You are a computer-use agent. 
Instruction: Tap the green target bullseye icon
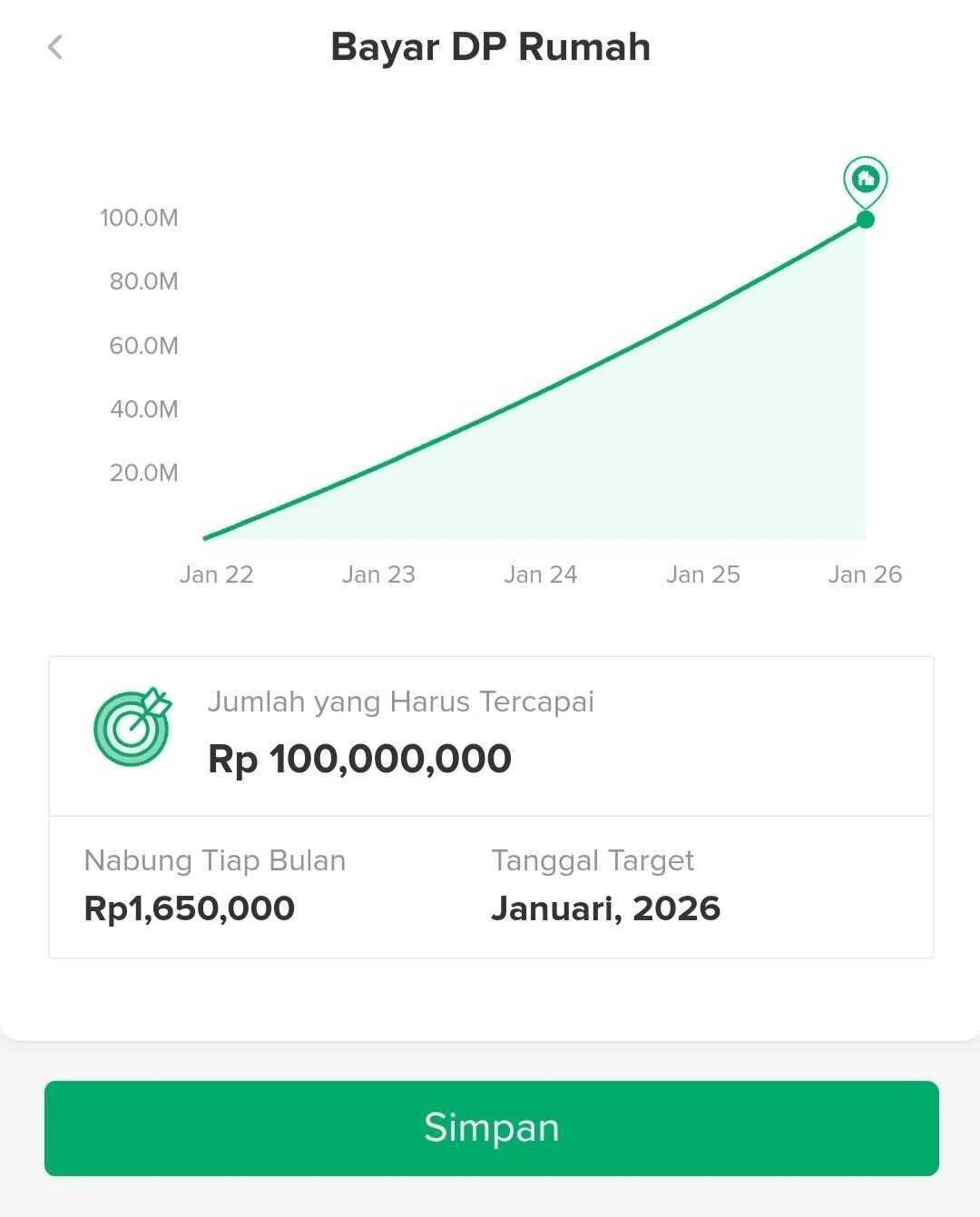pyautogui.click(x=132, y=726)
